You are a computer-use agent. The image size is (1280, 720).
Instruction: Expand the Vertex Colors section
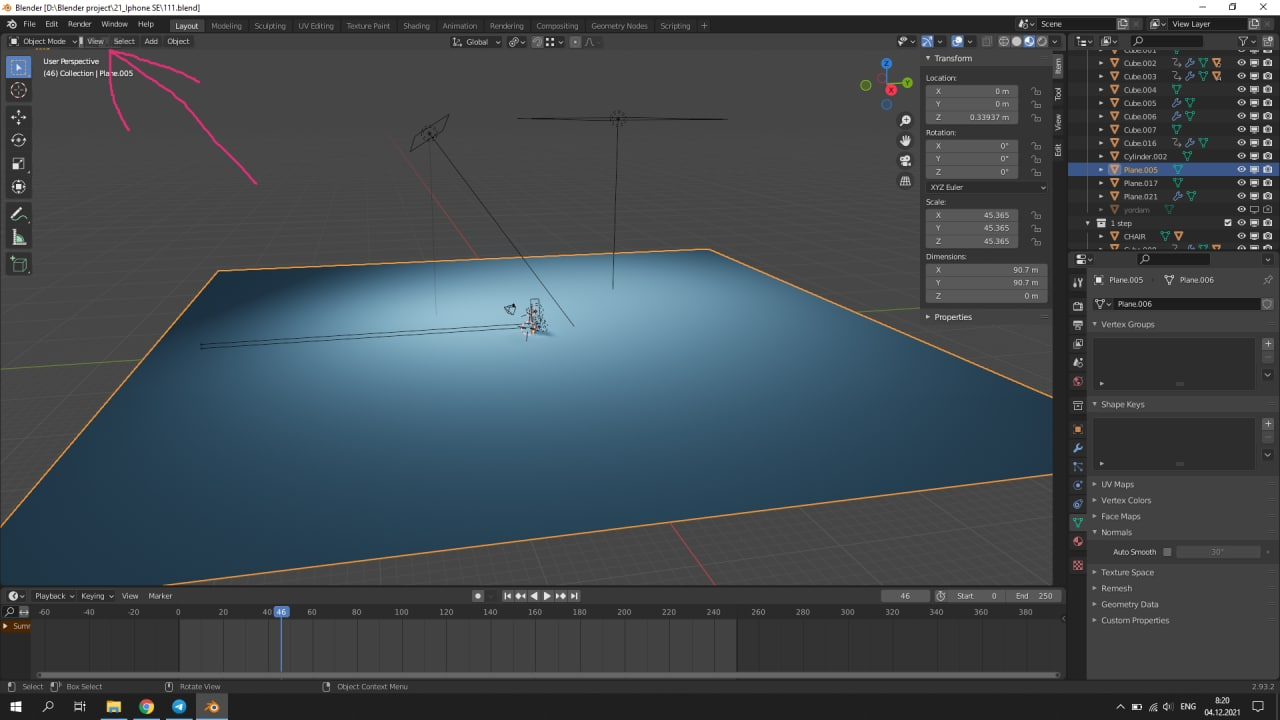click(1126, 500)
